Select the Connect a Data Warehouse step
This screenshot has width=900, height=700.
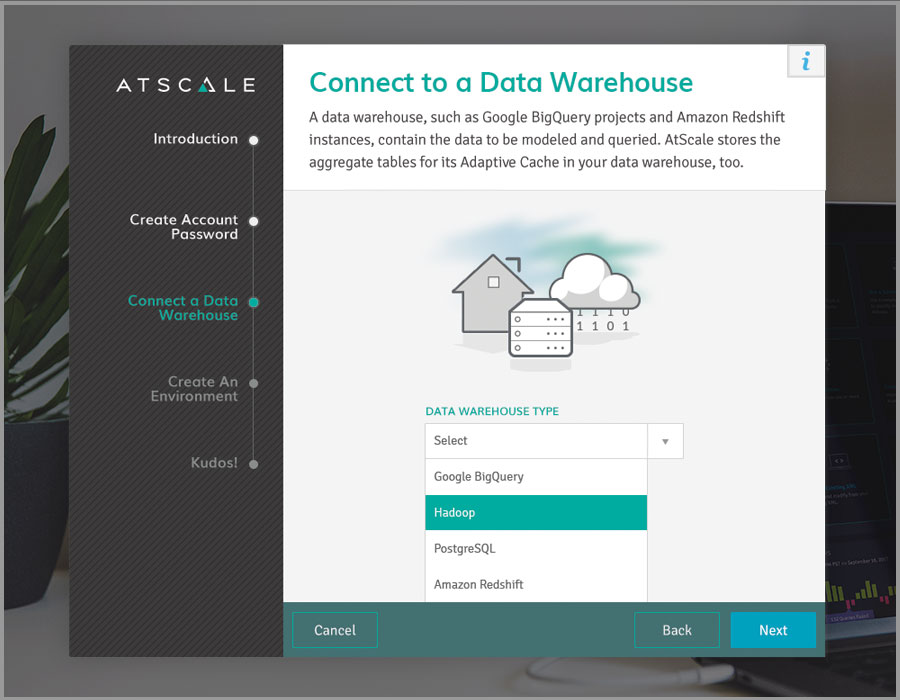(x=183, y=308)
